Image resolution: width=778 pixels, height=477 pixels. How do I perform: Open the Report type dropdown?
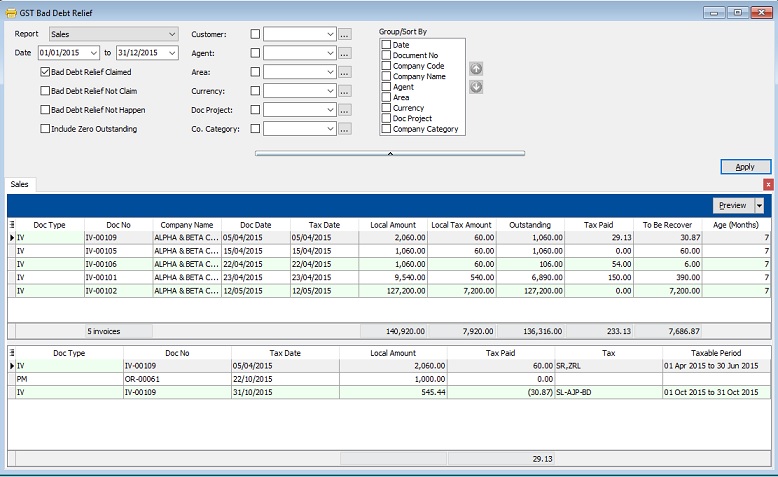click(x=171, y=34)
